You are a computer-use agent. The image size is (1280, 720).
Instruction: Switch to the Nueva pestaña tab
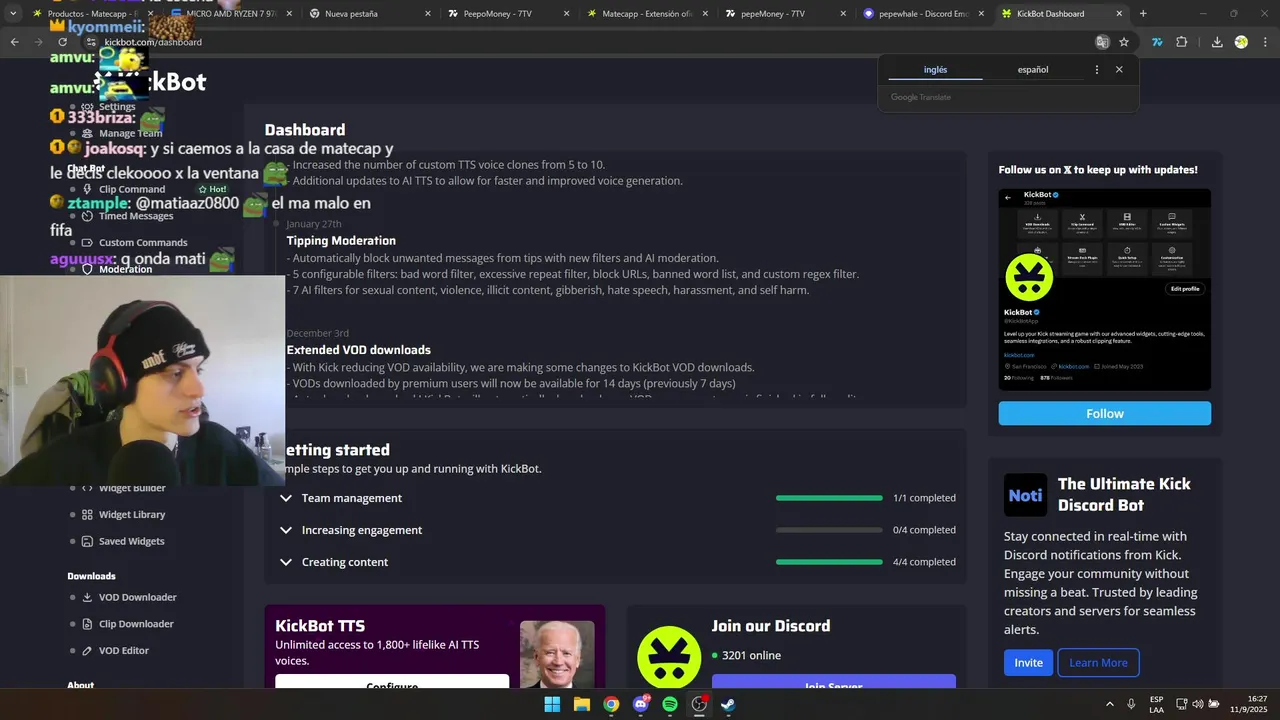tap(369, 14)
